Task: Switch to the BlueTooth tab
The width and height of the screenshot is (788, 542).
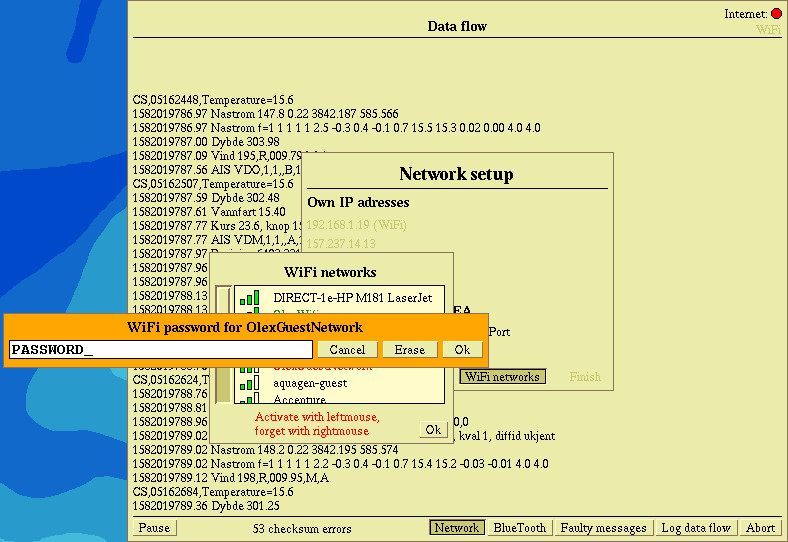Action: pos(519,528)
